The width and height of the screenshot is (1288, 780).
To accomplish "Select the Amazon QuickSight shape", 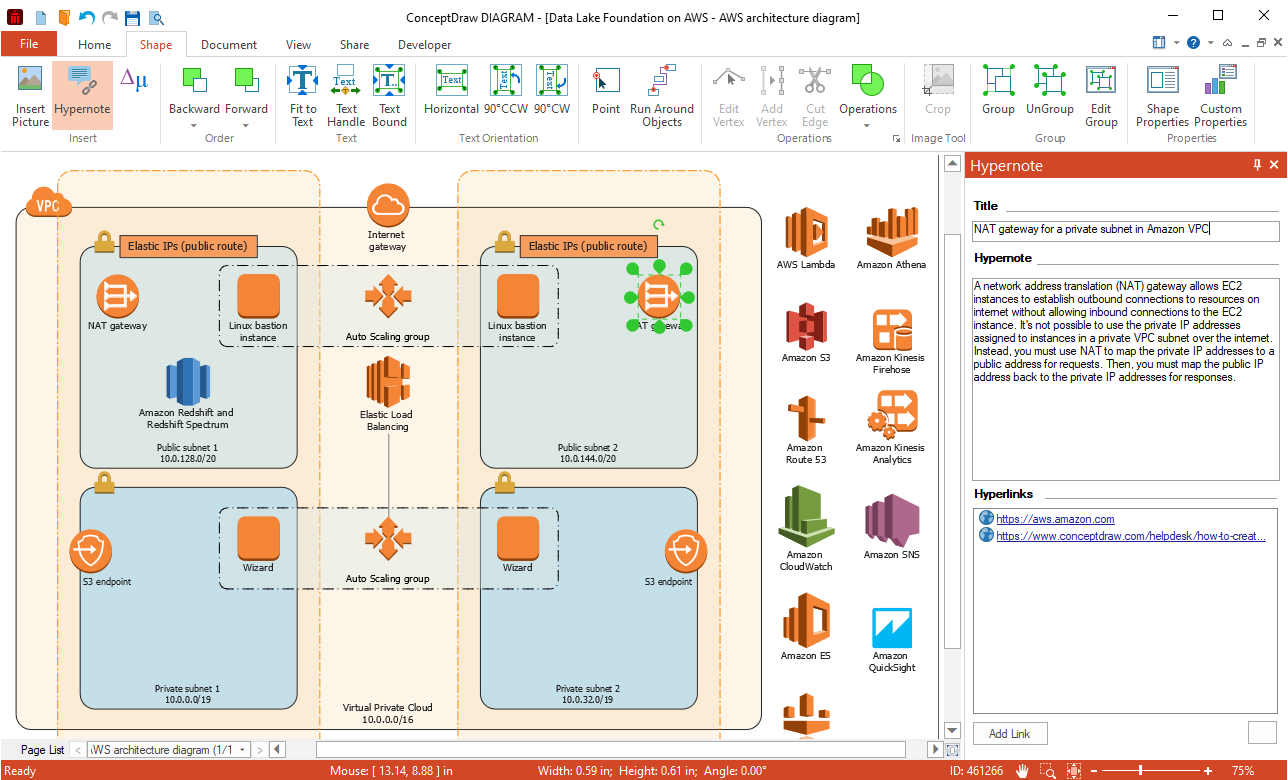I will tap(892, 640).
